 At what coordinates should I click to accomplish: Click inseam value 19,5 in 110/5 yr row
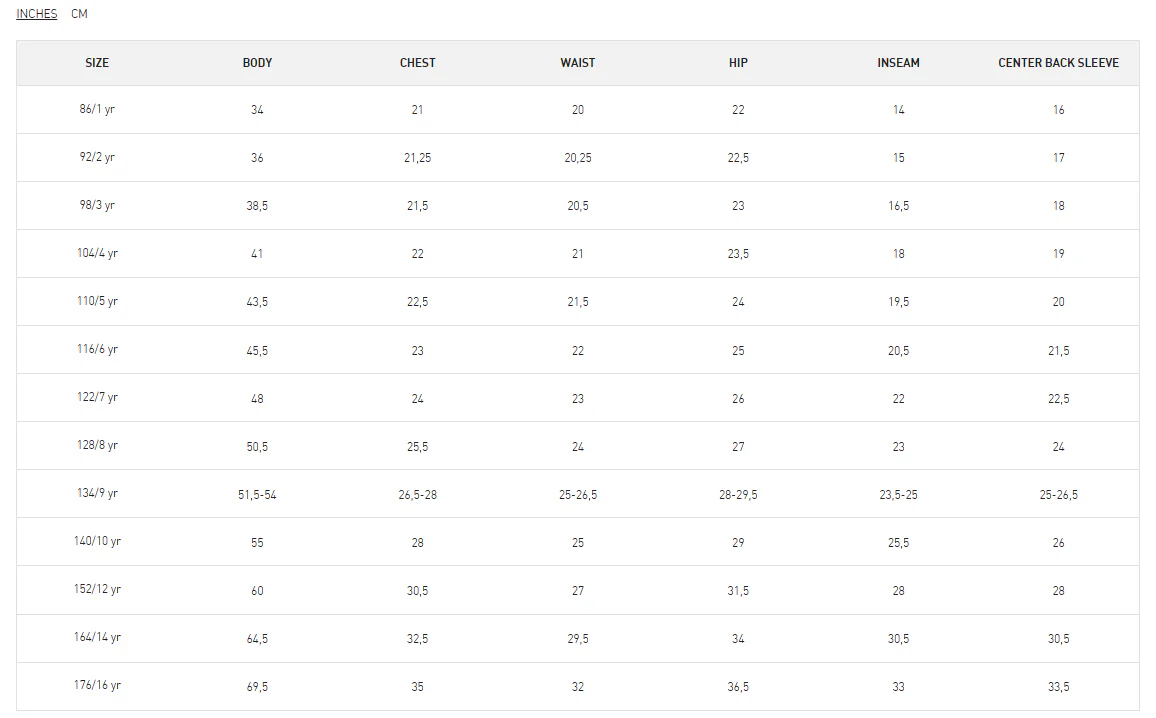coord(898,302)
